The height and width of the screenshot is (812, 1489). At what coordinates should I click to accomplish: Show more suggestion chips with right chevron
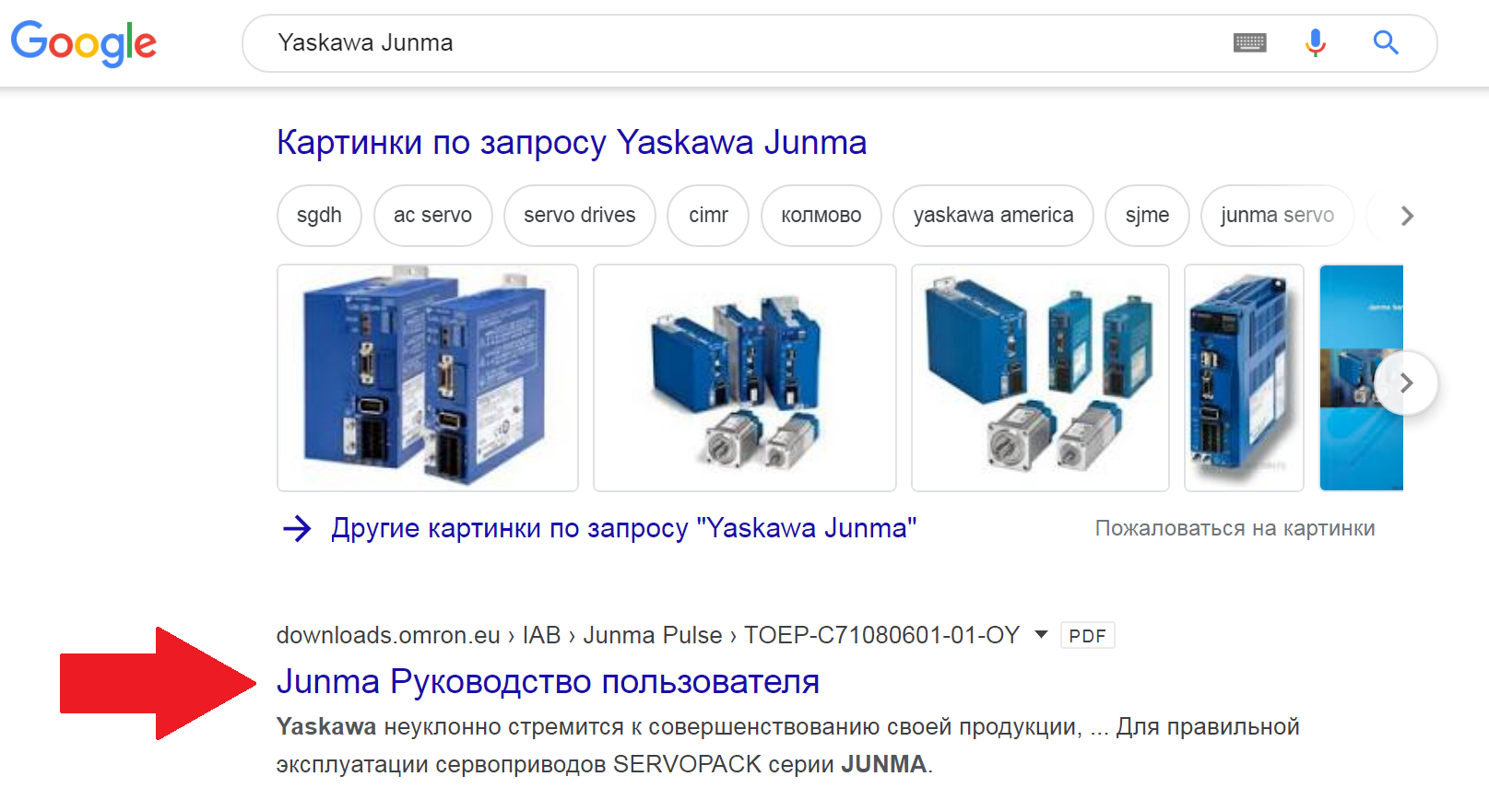(x=1406, y=216)
